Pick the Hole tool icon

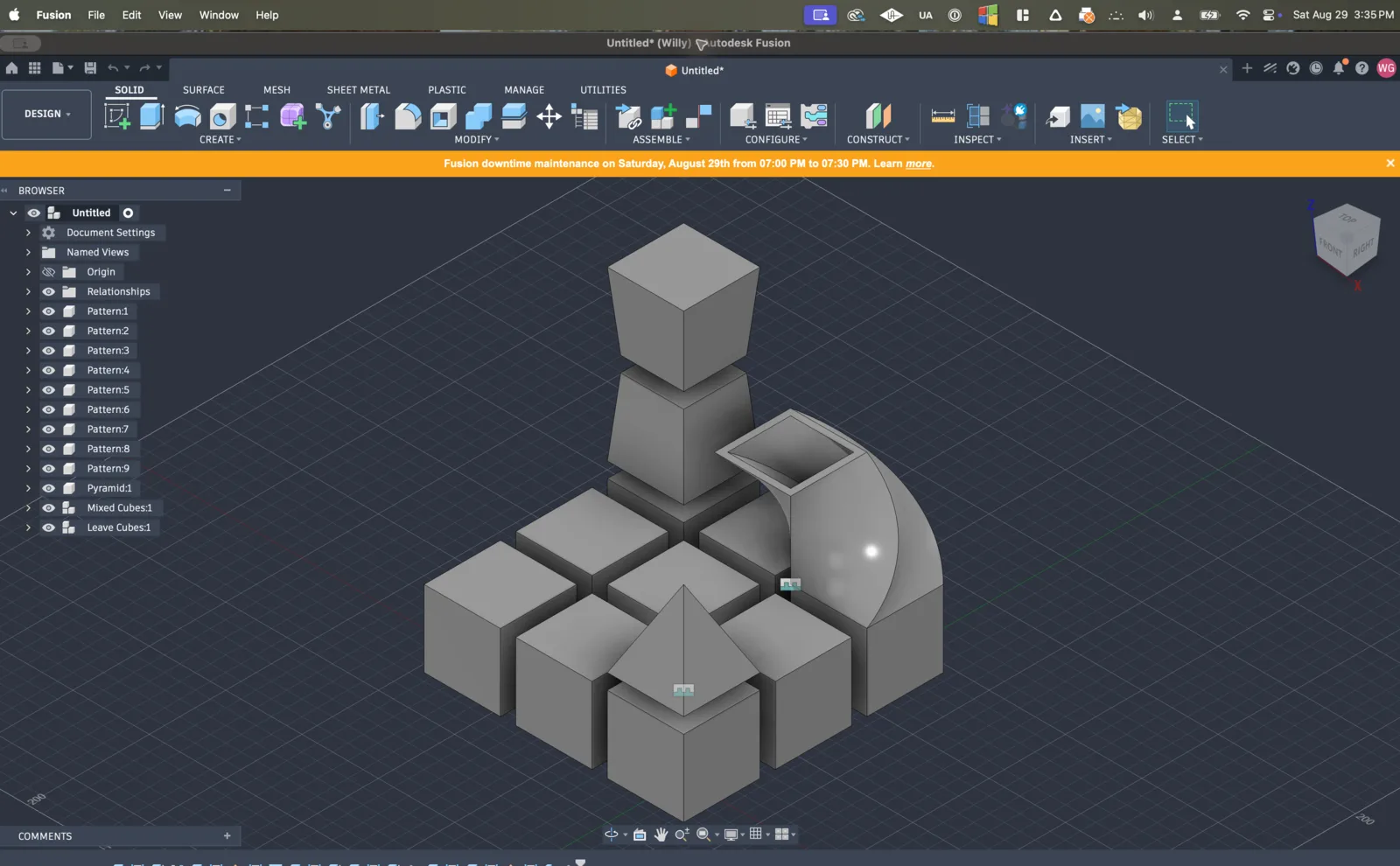222,115
